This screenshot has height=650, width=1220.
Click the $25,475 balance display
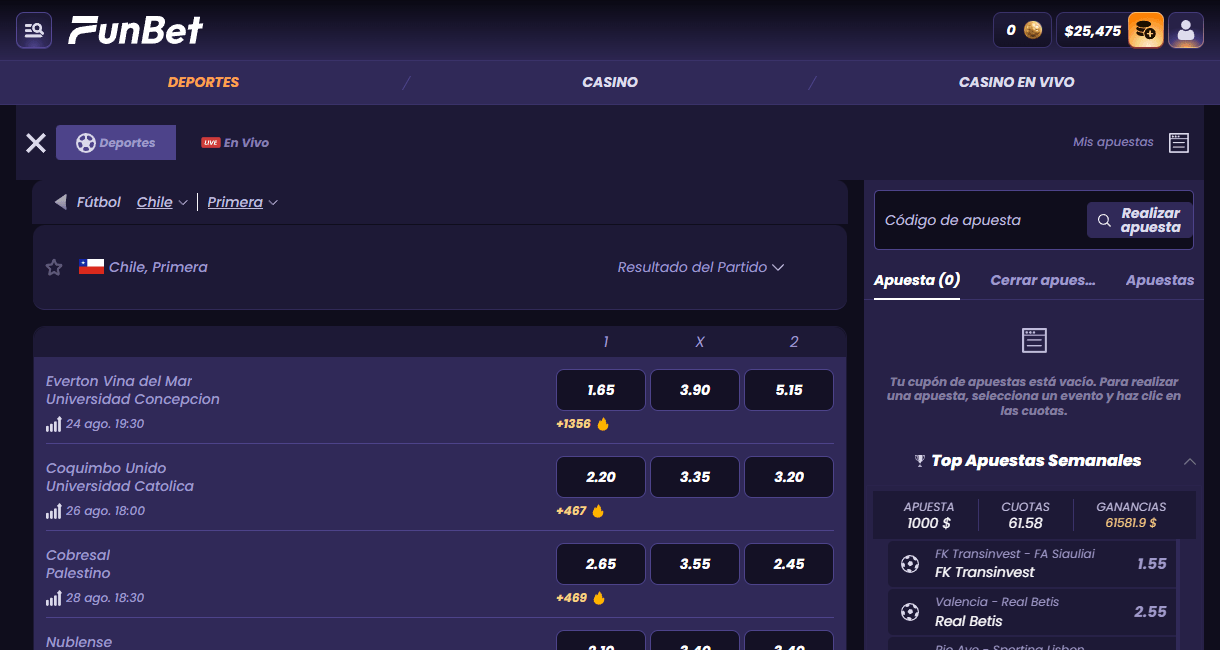1092,30
